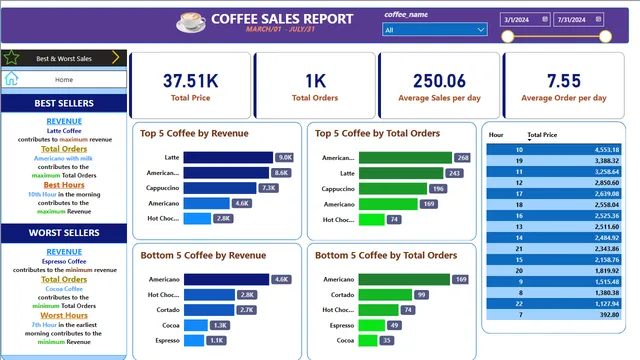Screen dimensions: 640x360
Task: Select the hour 13 table row
Action: pyautogui.click(x=554, y=227)
